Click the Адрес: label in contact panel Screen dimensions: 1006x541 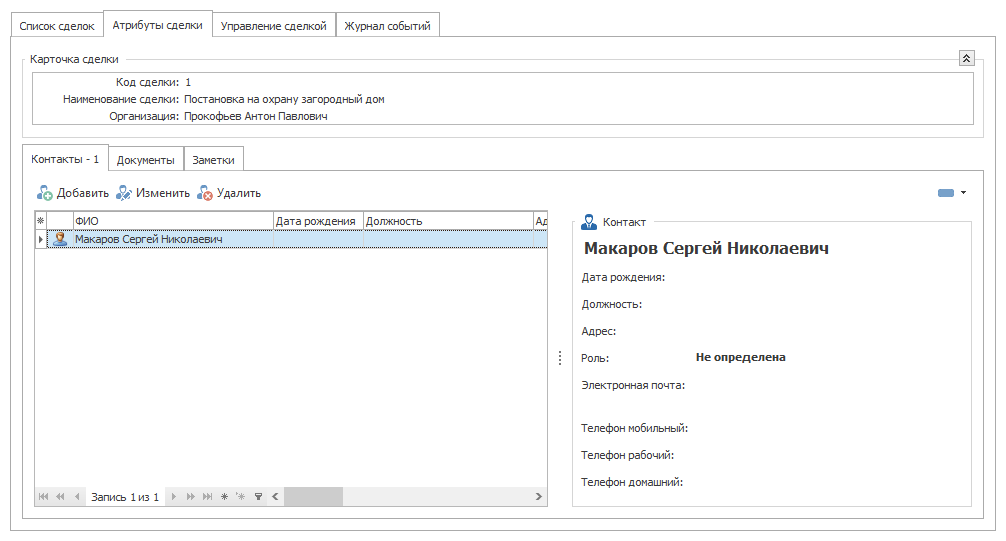click(x=598, y=331)
